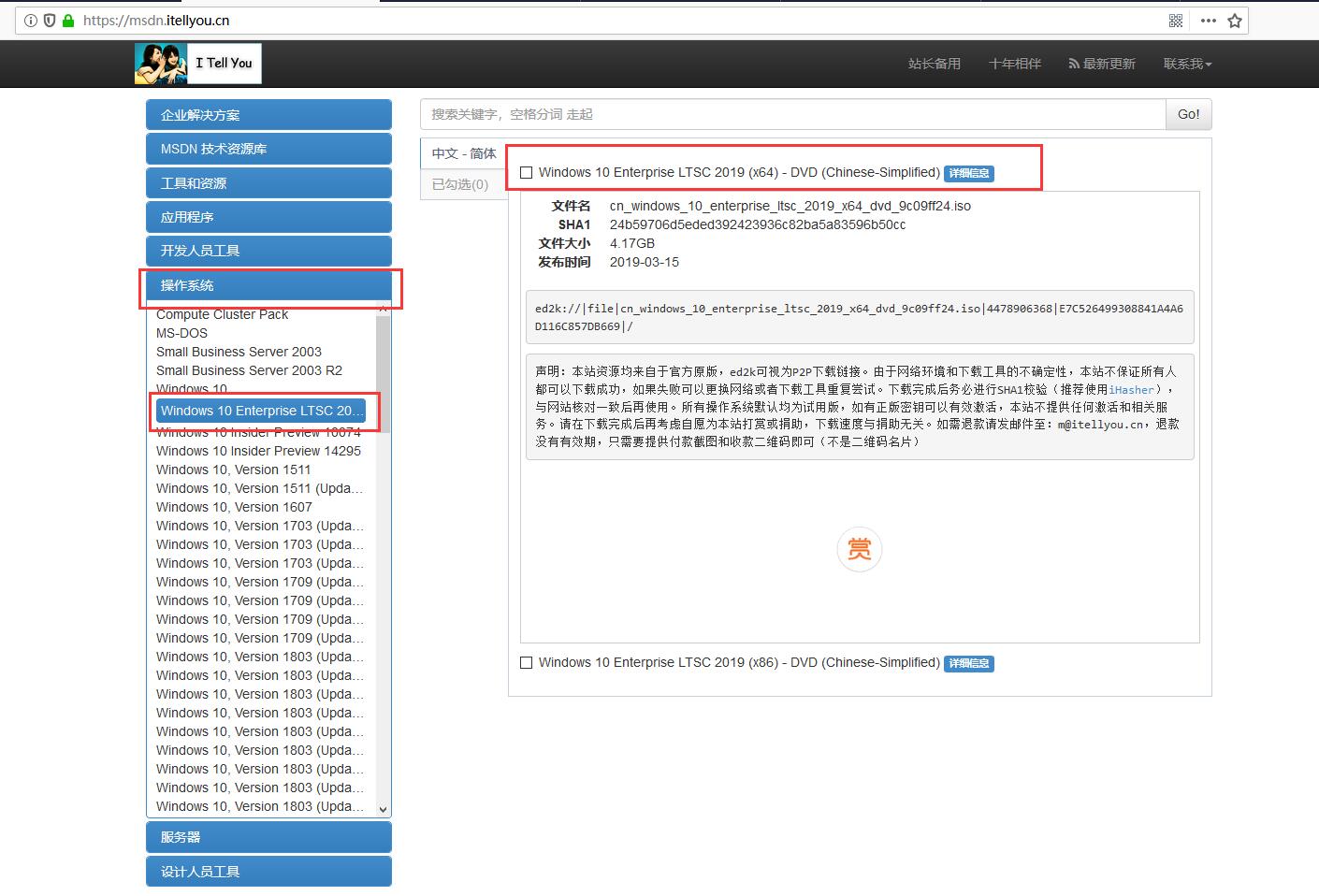Select Windows 10, Version 1511 without update

coord(233,470)
